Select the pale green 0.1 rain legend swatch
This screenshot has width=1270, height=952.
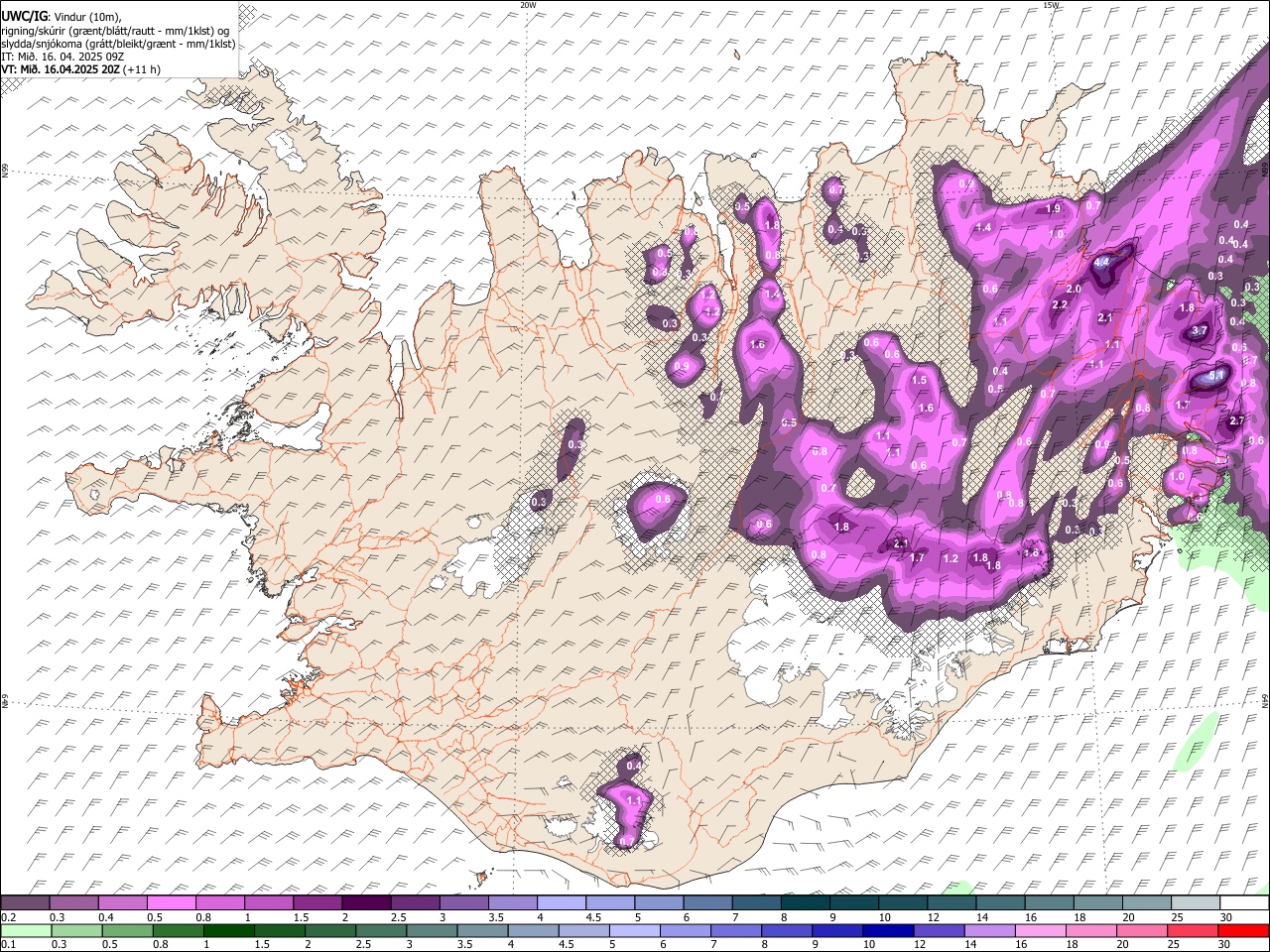[x=26, y=931]
